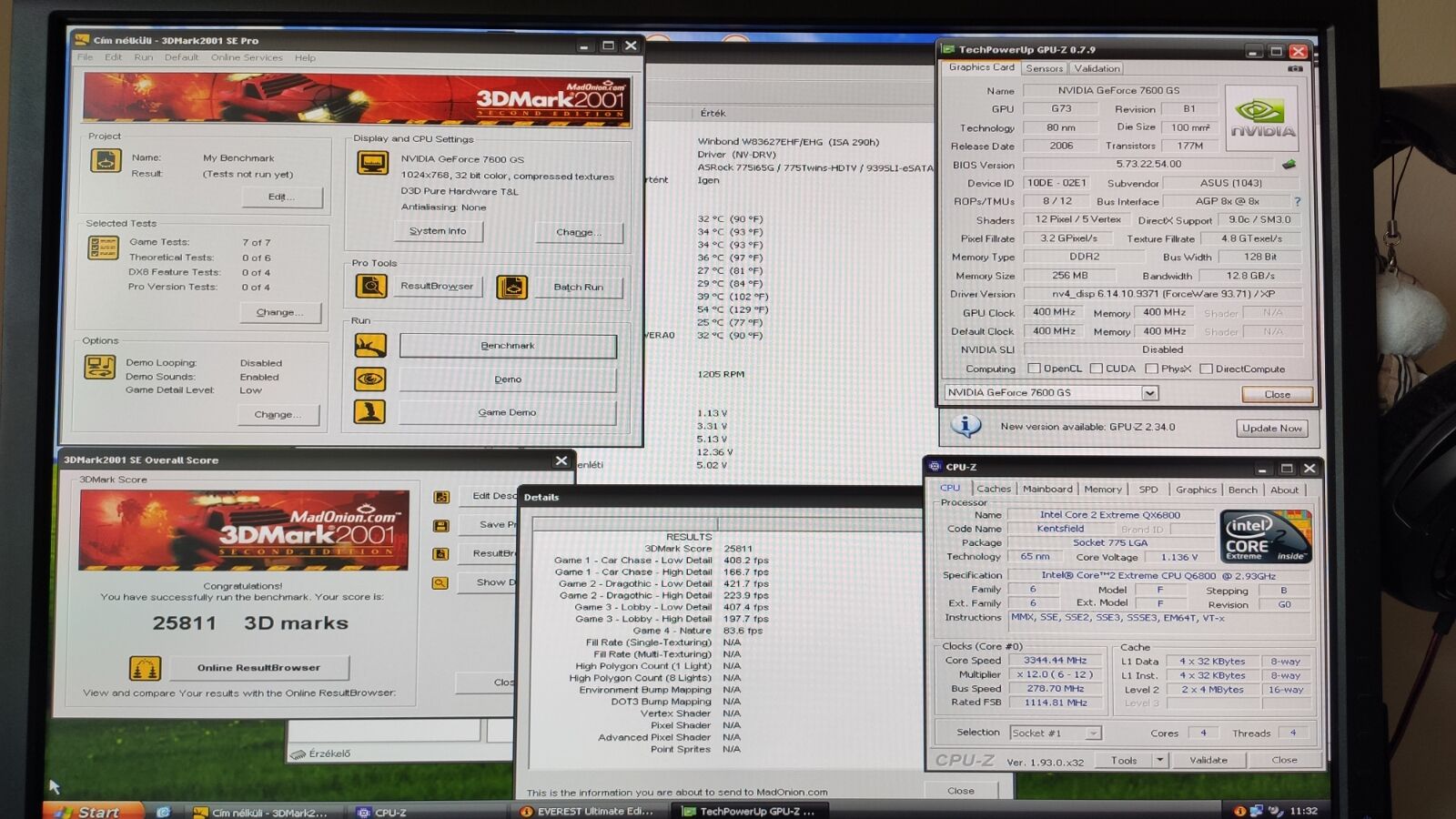This screenshot has height=819, width=1456.
Task: Enable the OpenCL checkbox in GPU-Z
Action: click(1034, 369)
